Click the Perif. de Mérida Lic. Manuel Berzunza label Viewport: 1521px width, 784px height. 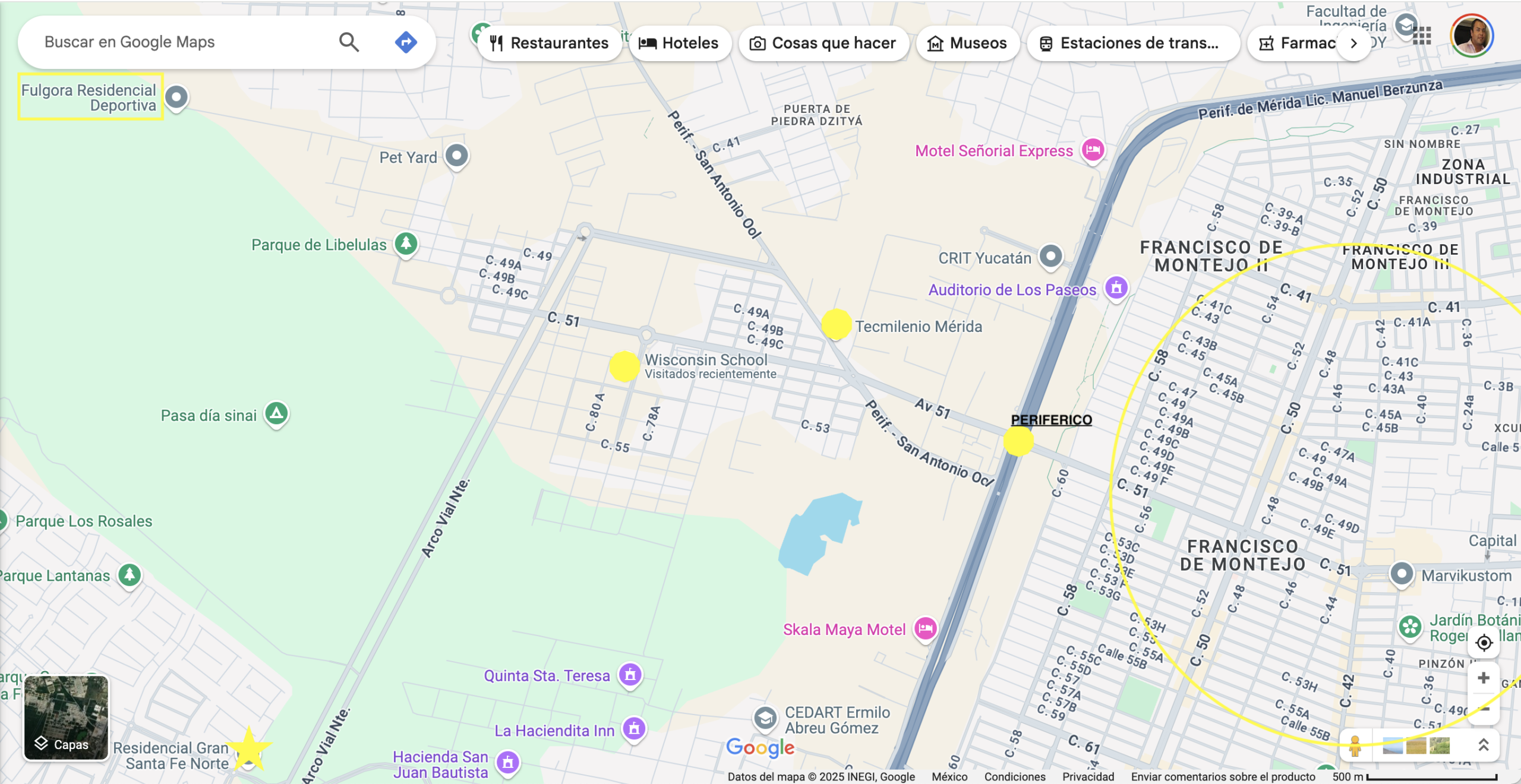pos(1320,100)
